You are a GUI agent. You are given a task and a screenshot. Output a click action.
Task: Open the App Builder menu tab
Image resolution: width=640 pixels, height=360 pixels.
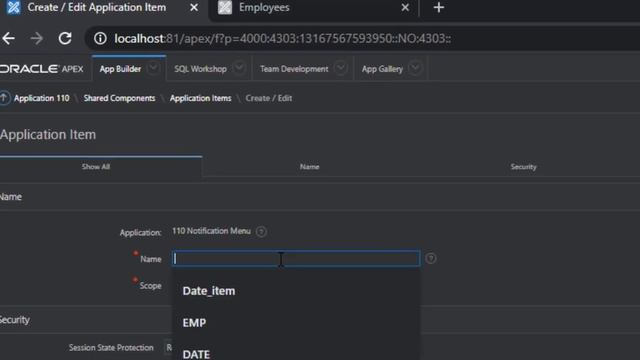[x=120, y=69]
